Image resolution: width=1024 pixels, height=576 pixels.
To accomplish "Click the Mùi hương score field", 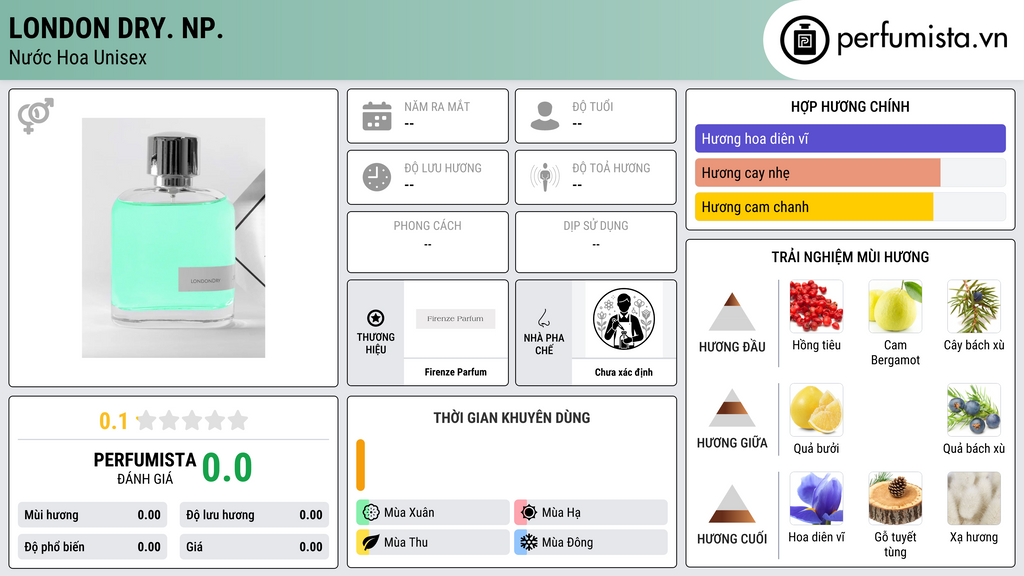I will pyautogui.click(x=92, y=515).
